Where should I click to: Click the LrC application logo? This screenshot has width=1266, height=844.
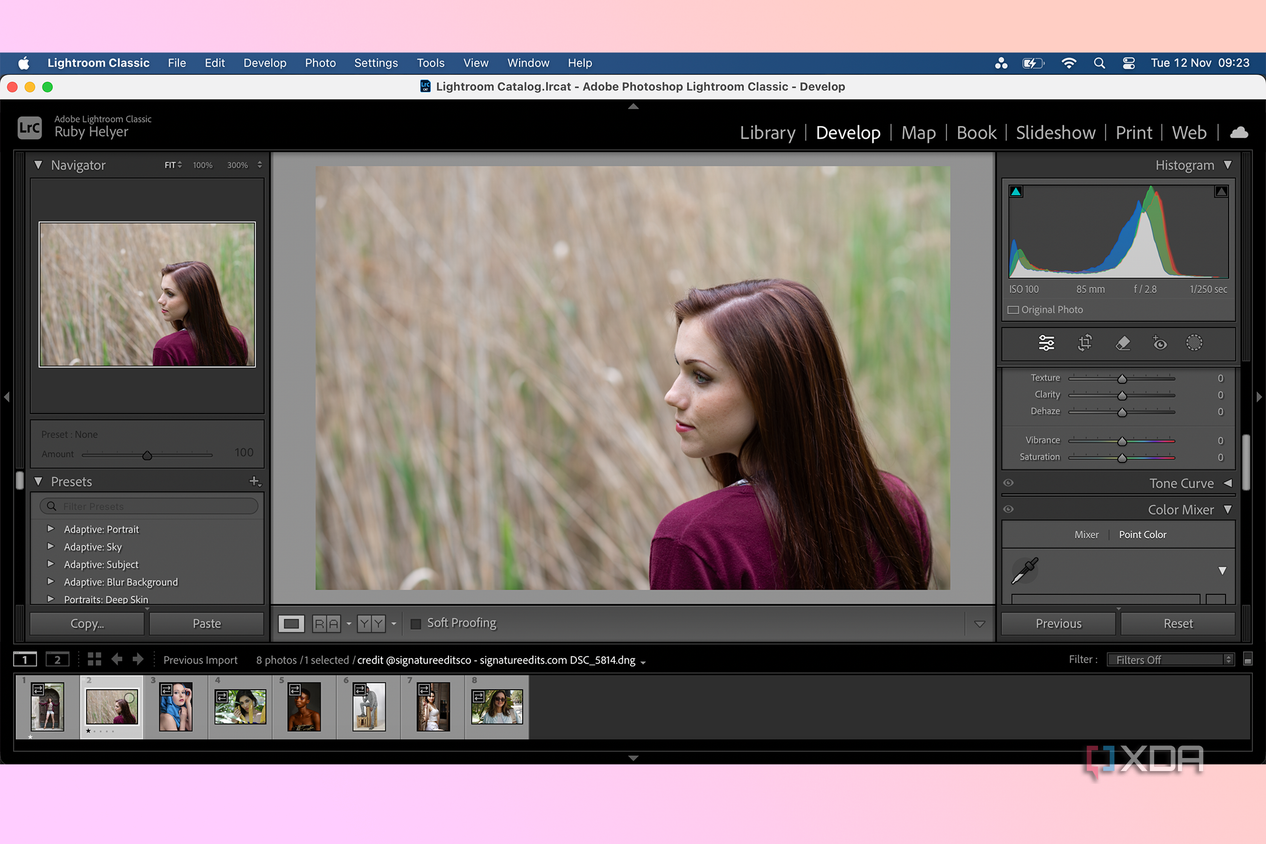pos(30,127)
